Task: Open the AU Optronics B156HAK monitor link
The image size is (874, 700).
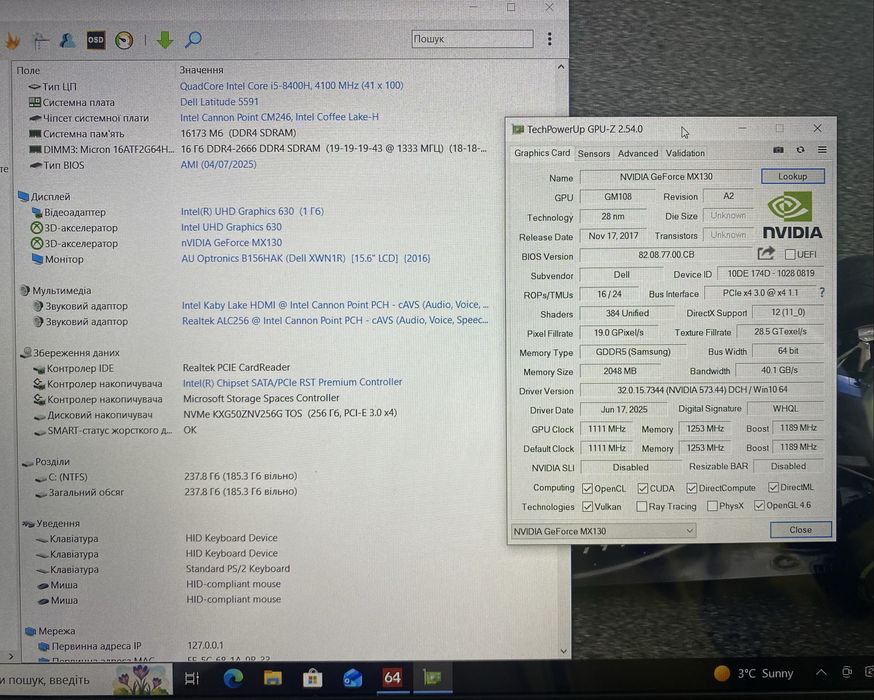Action: click(305, 259)
